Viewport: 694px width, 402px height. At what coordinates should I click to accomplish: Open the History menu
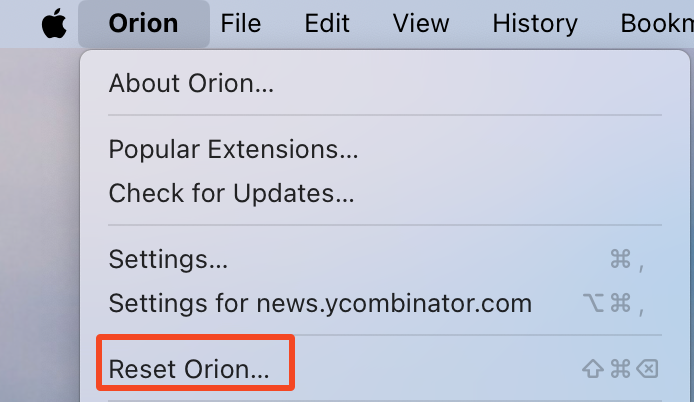click(535, 24)
